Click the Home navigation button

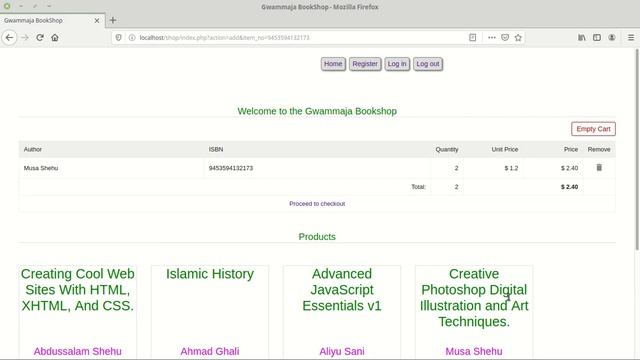coord(333,64)
